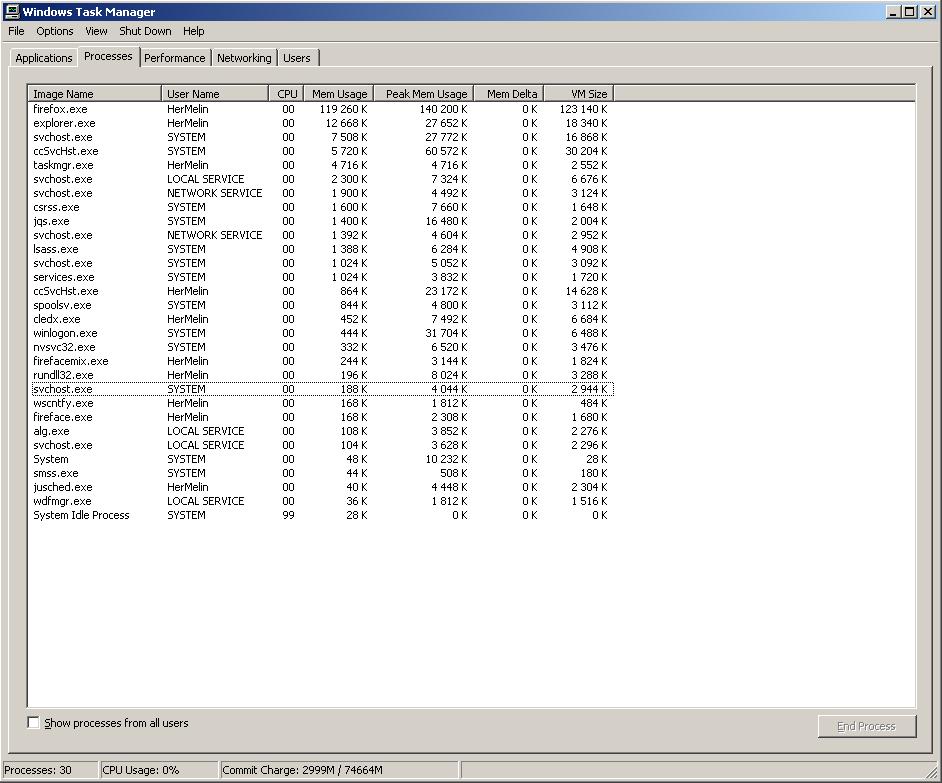Maximize the Task Manager window
The image size is (942, 783).
pyautogui.click(x=910, y=11)
